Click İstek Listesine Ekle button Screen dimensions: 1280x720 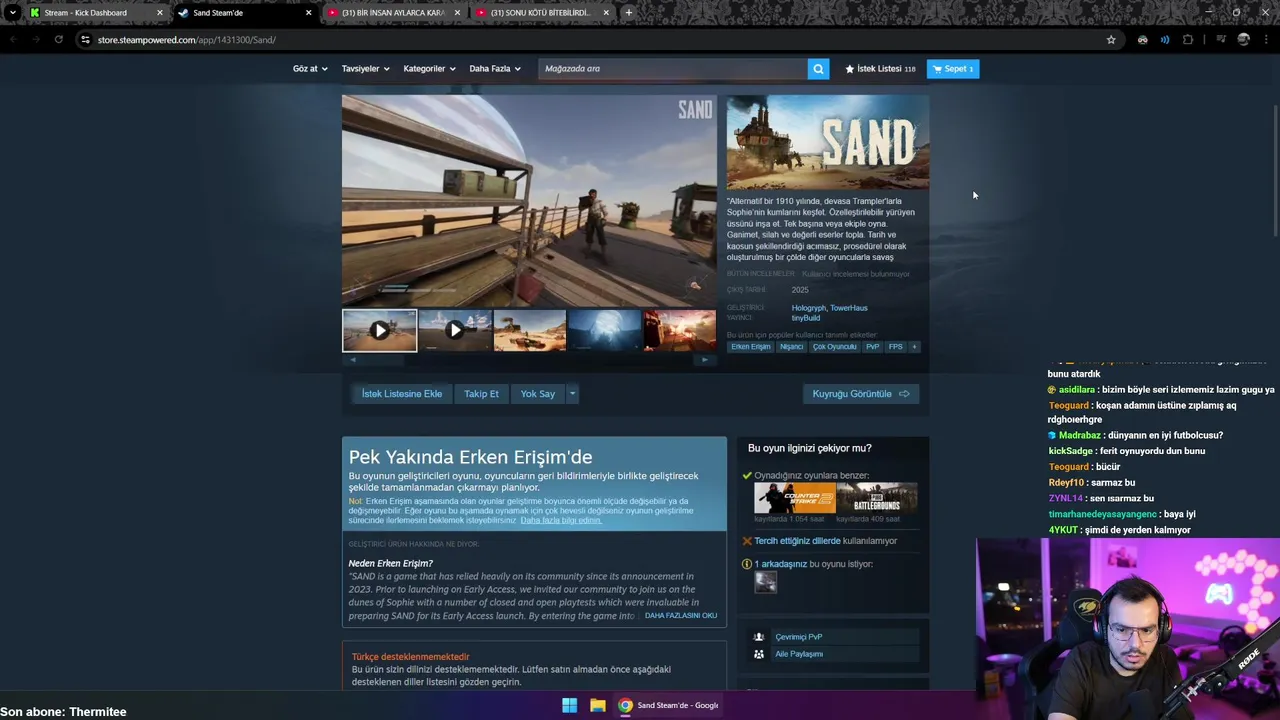(x=401, y=394)
